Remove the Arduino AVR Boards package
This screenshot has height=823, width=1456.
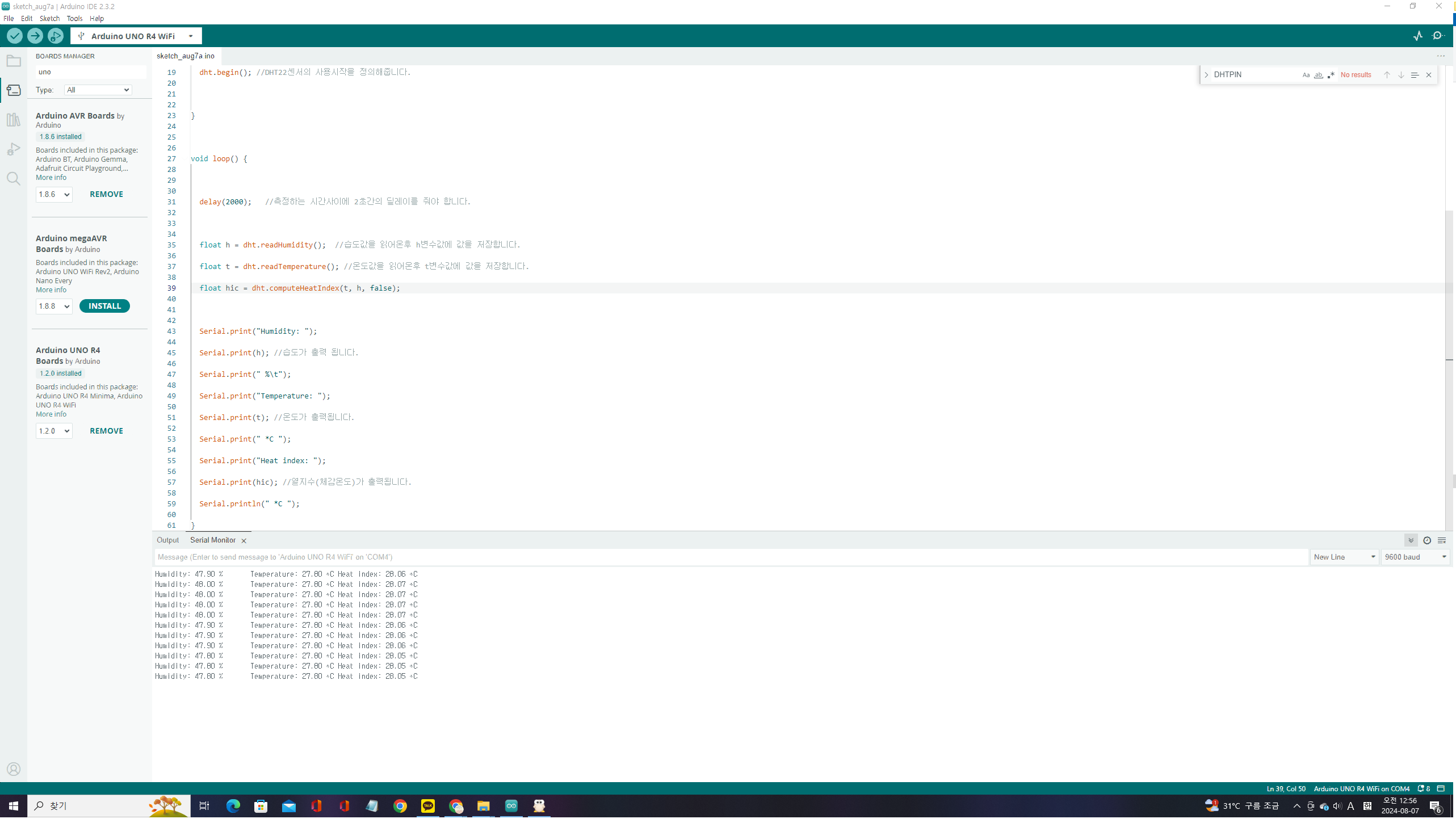point(106,194)
